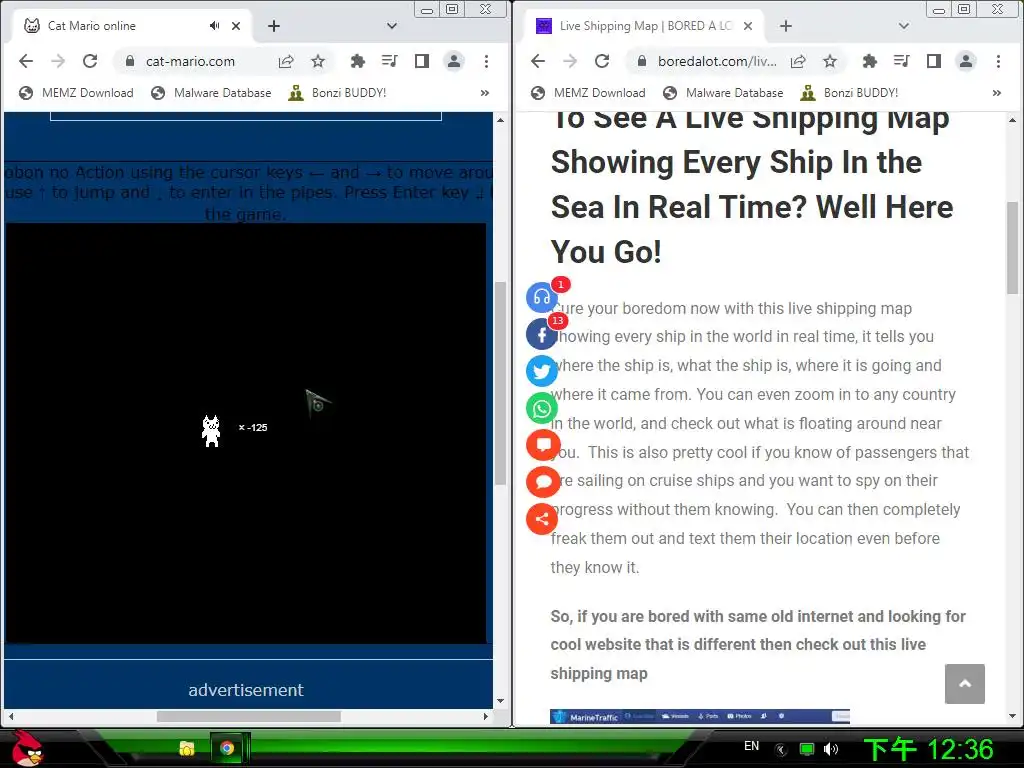Click the speaker volume tray icon

(831, 749)
